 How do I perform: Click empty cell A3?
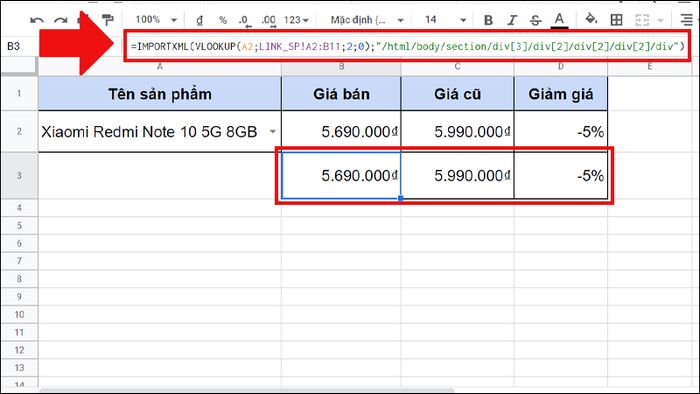(160, 175)
